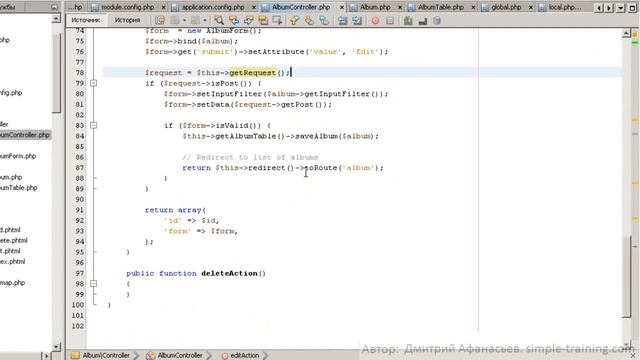The width and height of the screenshot is (640, 360).
Task: Jump to last edit location icon
Action: pos(160,20)
